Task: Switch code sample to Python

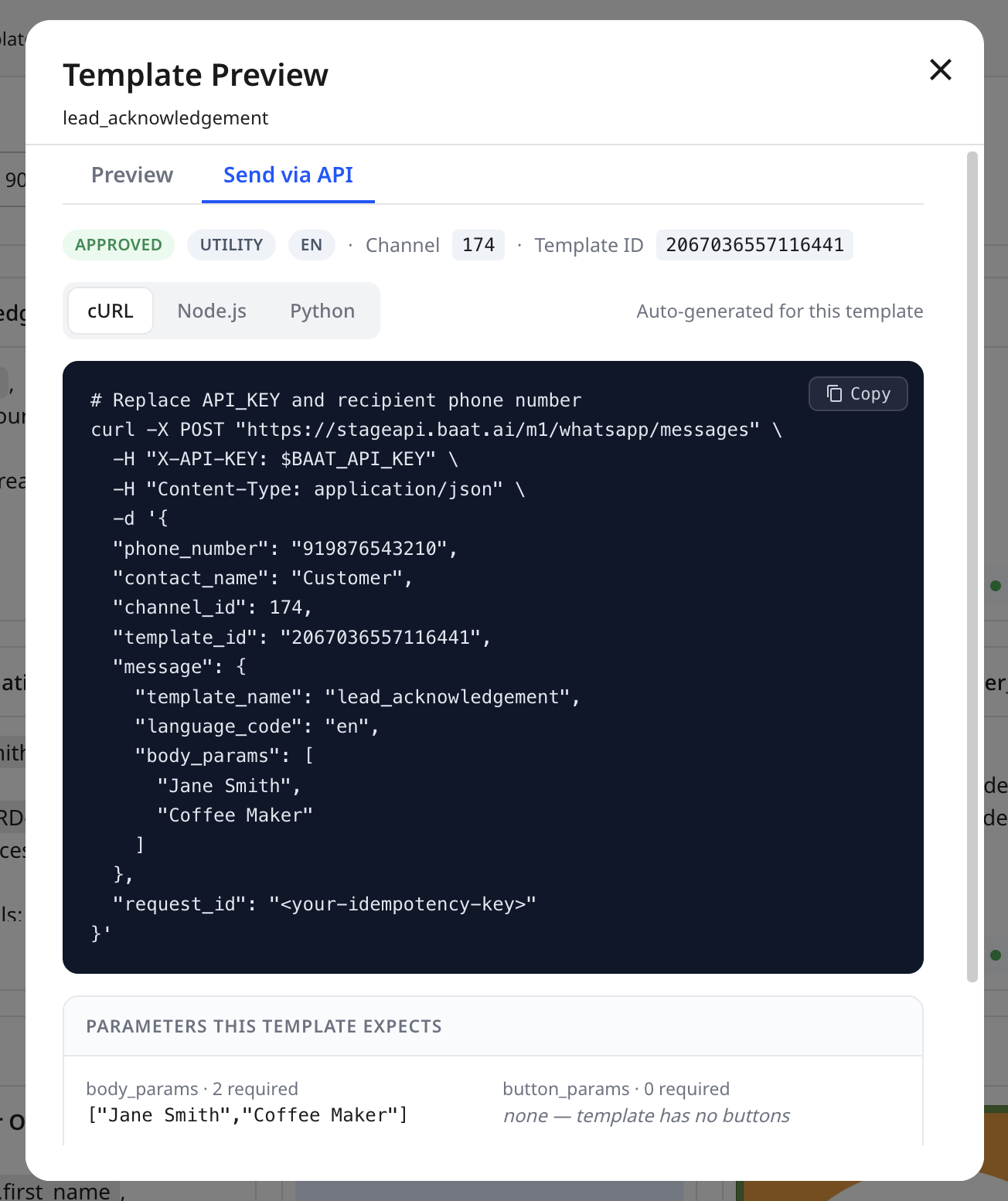Action: tap(322, 311)
